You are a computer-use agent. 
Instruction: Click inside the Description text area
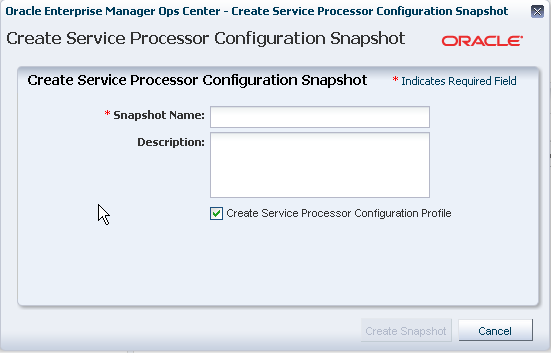(320, 165)
